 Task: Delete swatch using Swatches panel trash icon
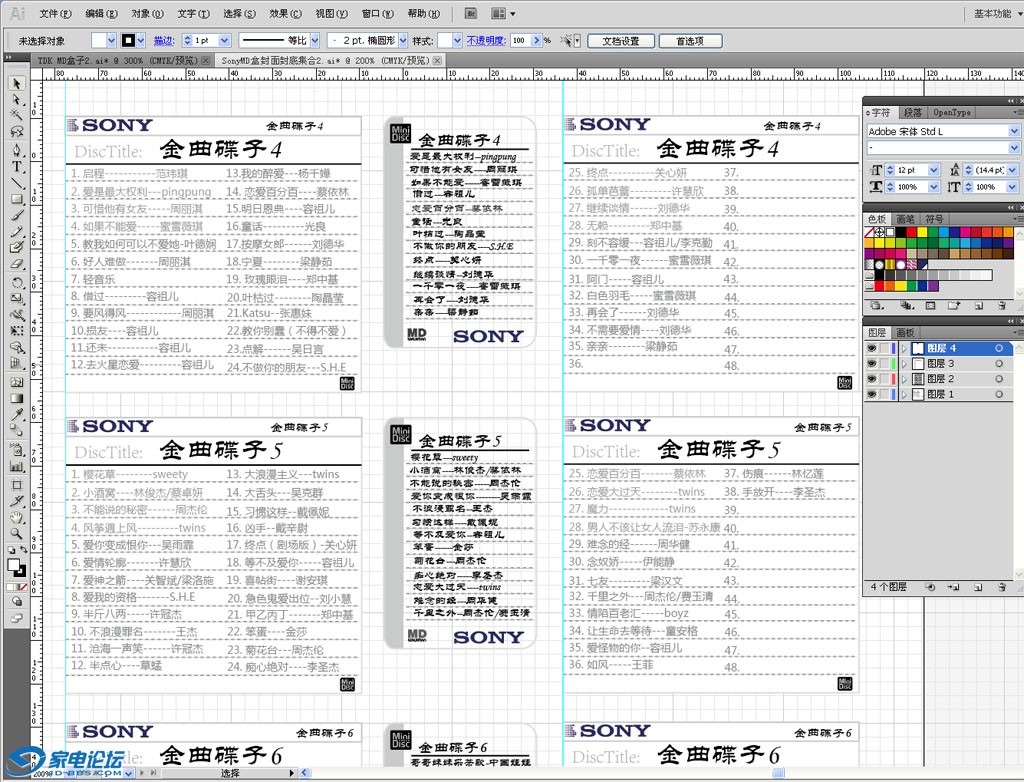(x=1002, y=305)
